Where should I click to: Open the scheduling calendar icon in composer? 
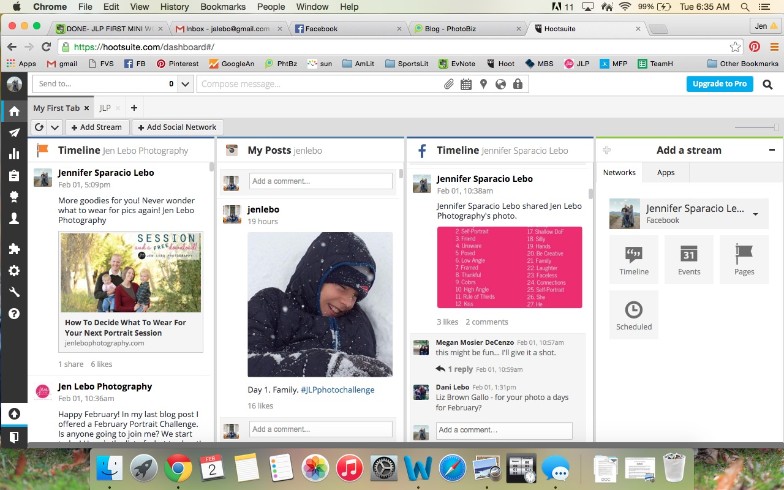coord(466,84)
